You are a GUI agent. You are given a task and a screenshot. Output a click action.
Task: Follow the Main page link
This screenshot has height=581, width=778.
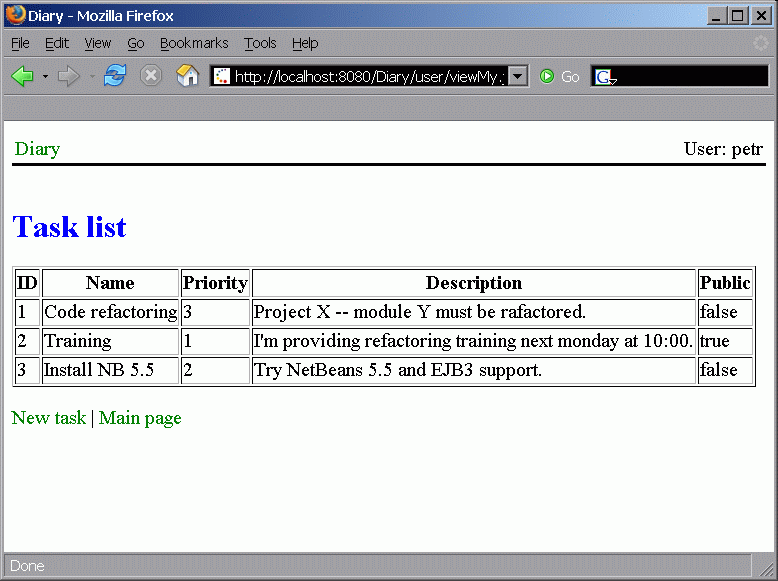pyautogui.click(x=140, y=418)
